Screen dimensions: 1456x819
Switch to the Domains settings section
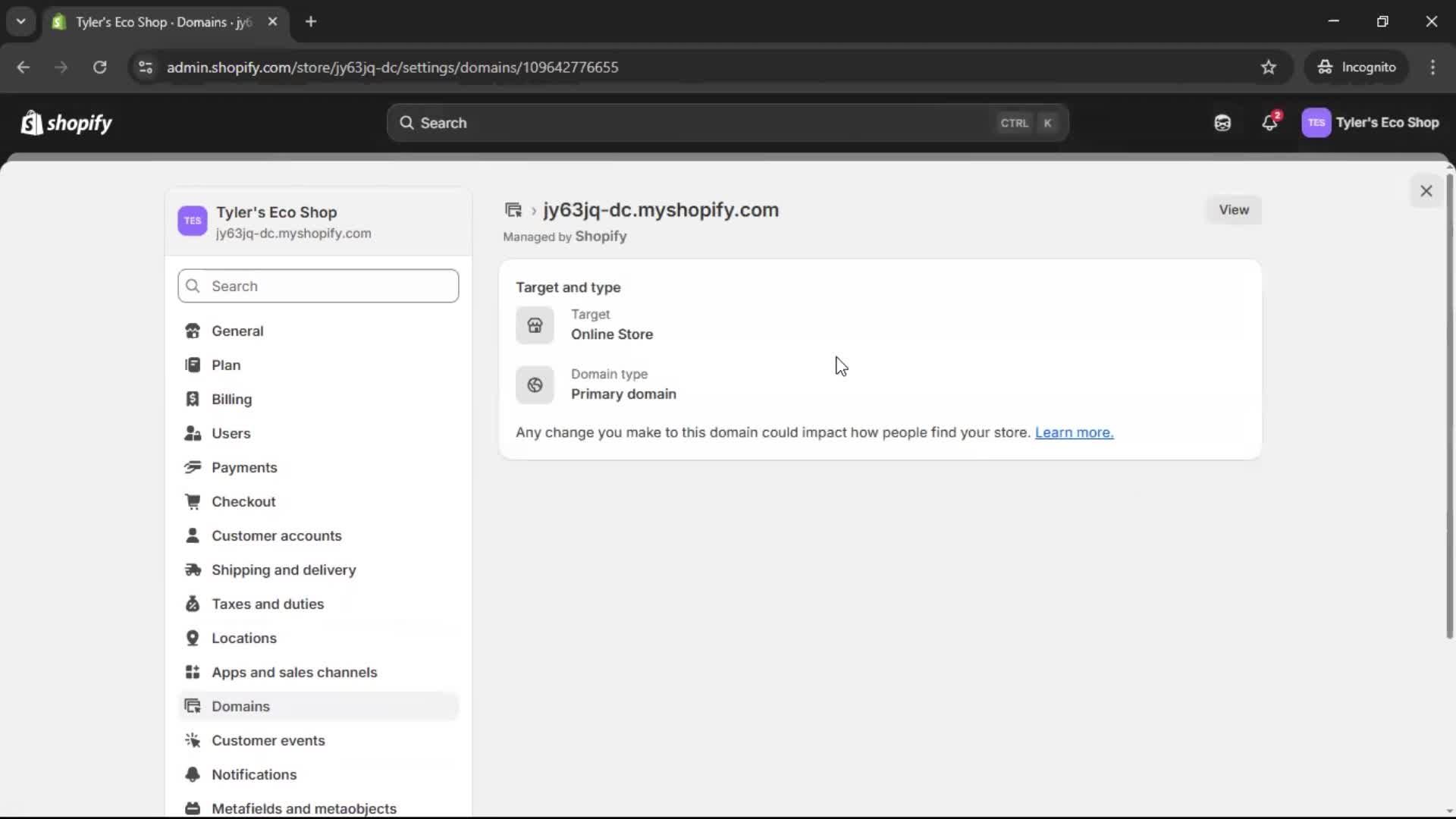click(x=240, y=706)
